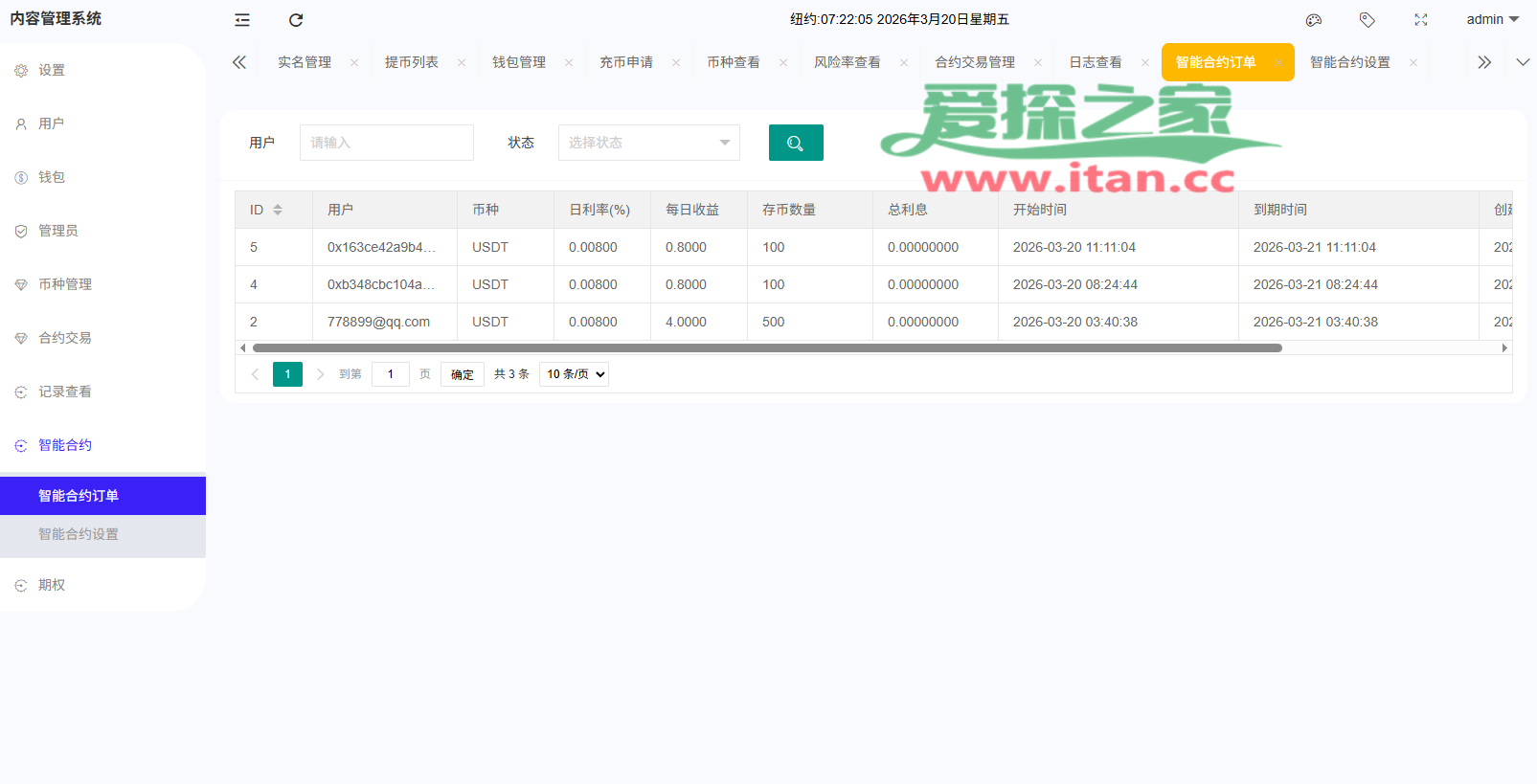Sort the table by ID column
The width and height of the screenshot is (1537, 784).
(278, 210)
